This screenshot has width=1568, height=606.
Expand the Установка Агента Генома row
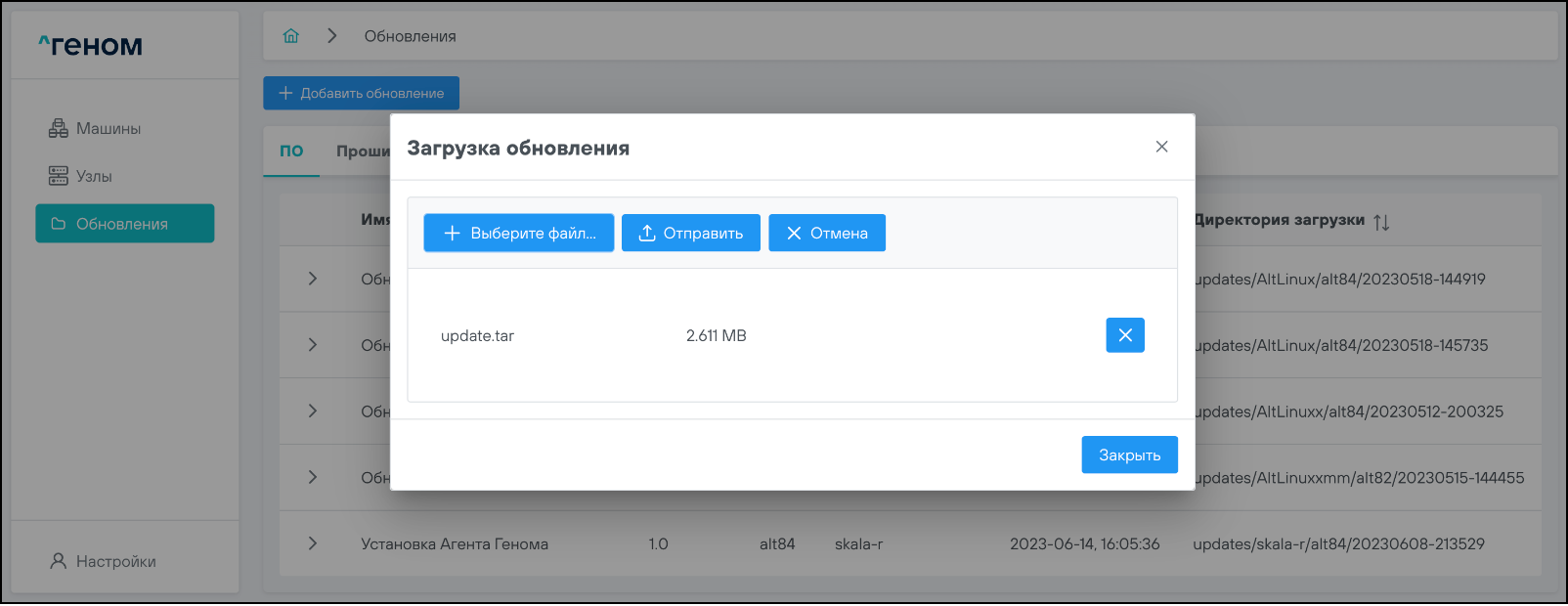click(313, 543)
